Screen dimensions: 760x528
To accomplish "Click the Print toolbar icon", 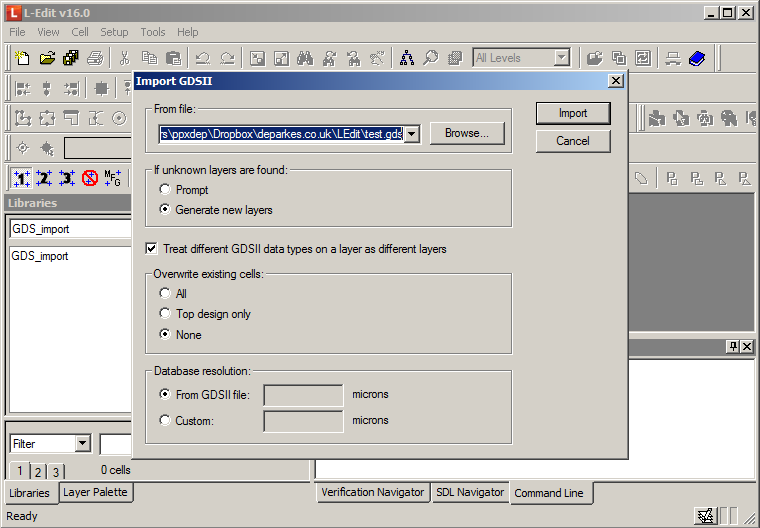I will tap(95, 58).
